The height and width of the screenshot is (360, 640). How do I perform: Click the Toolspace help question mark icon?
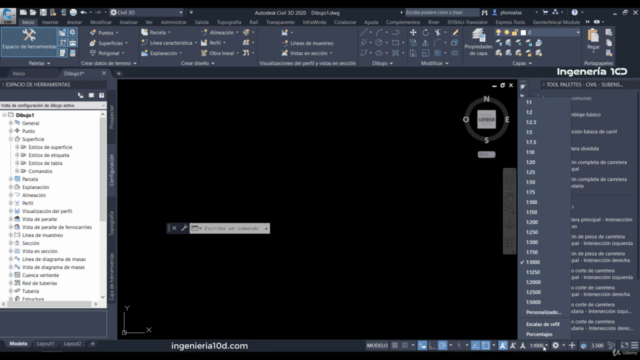point(102,95)
